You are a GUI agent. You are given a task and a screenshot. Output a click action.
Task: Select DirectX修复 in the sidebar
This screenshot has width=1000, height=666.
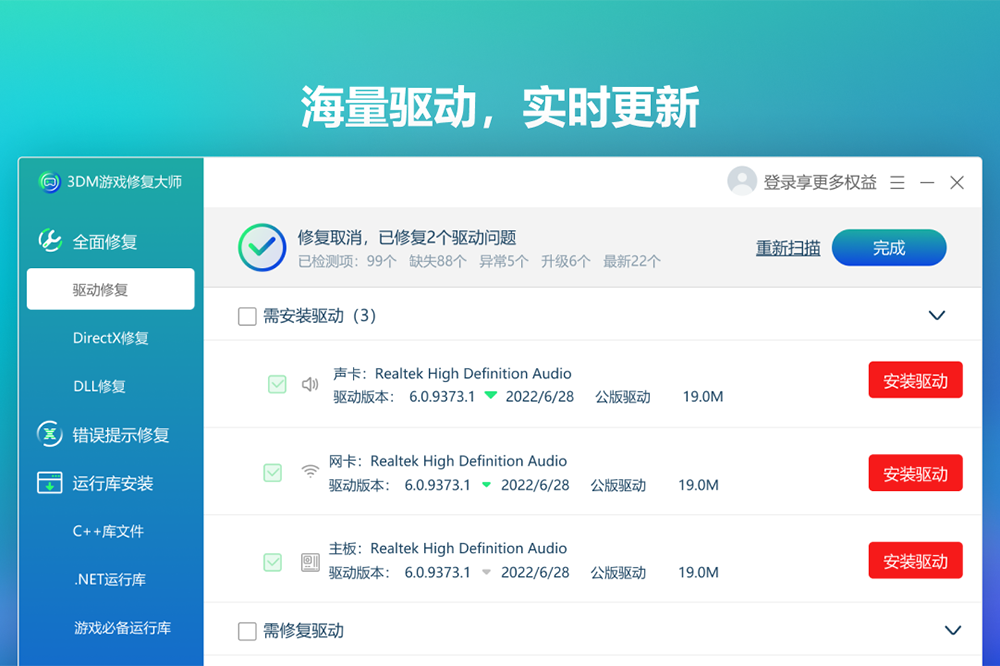tap(111, 338)
